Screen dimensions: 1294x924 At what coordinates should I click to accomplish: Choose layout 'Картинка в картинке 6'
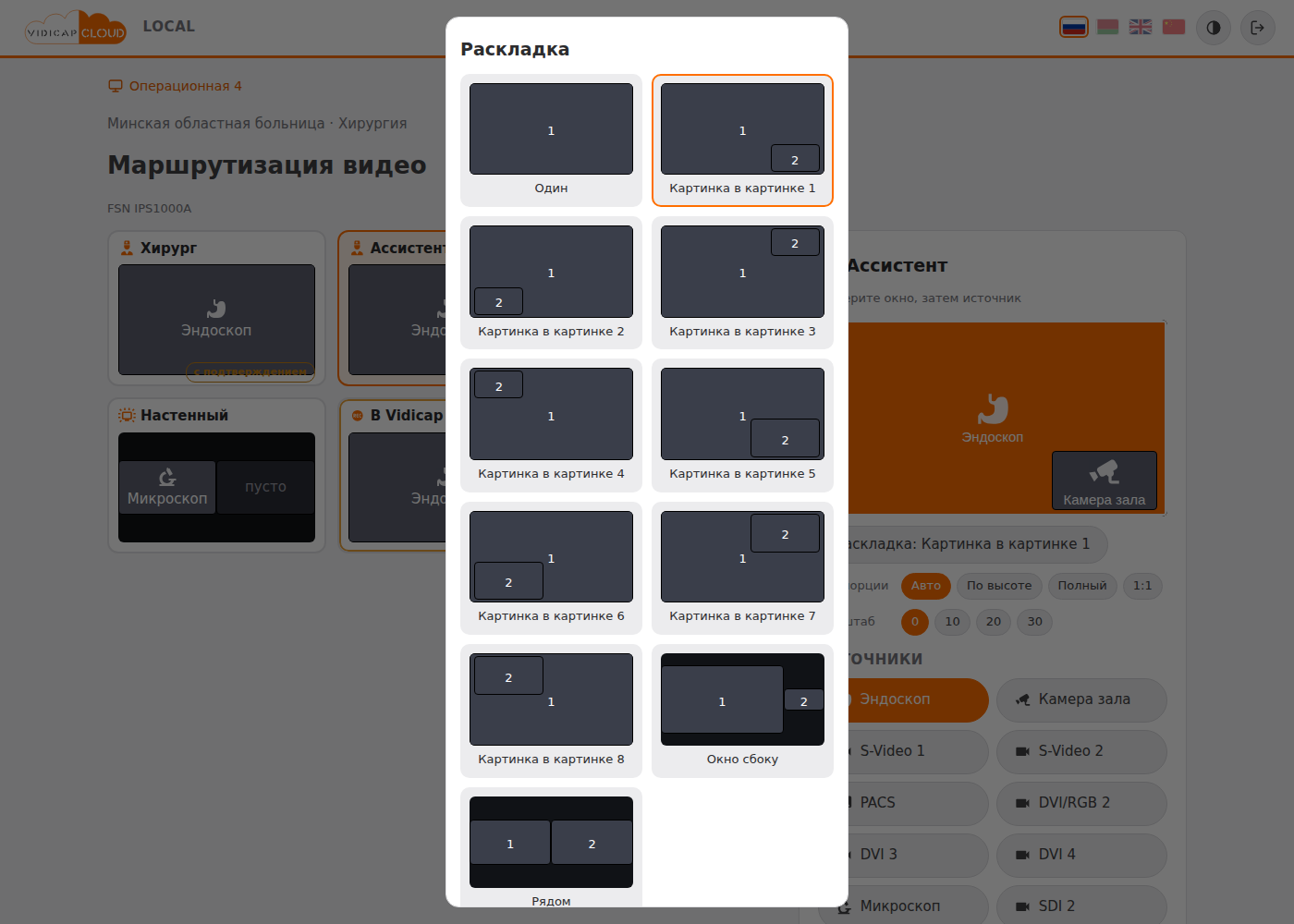click(551, 568)
